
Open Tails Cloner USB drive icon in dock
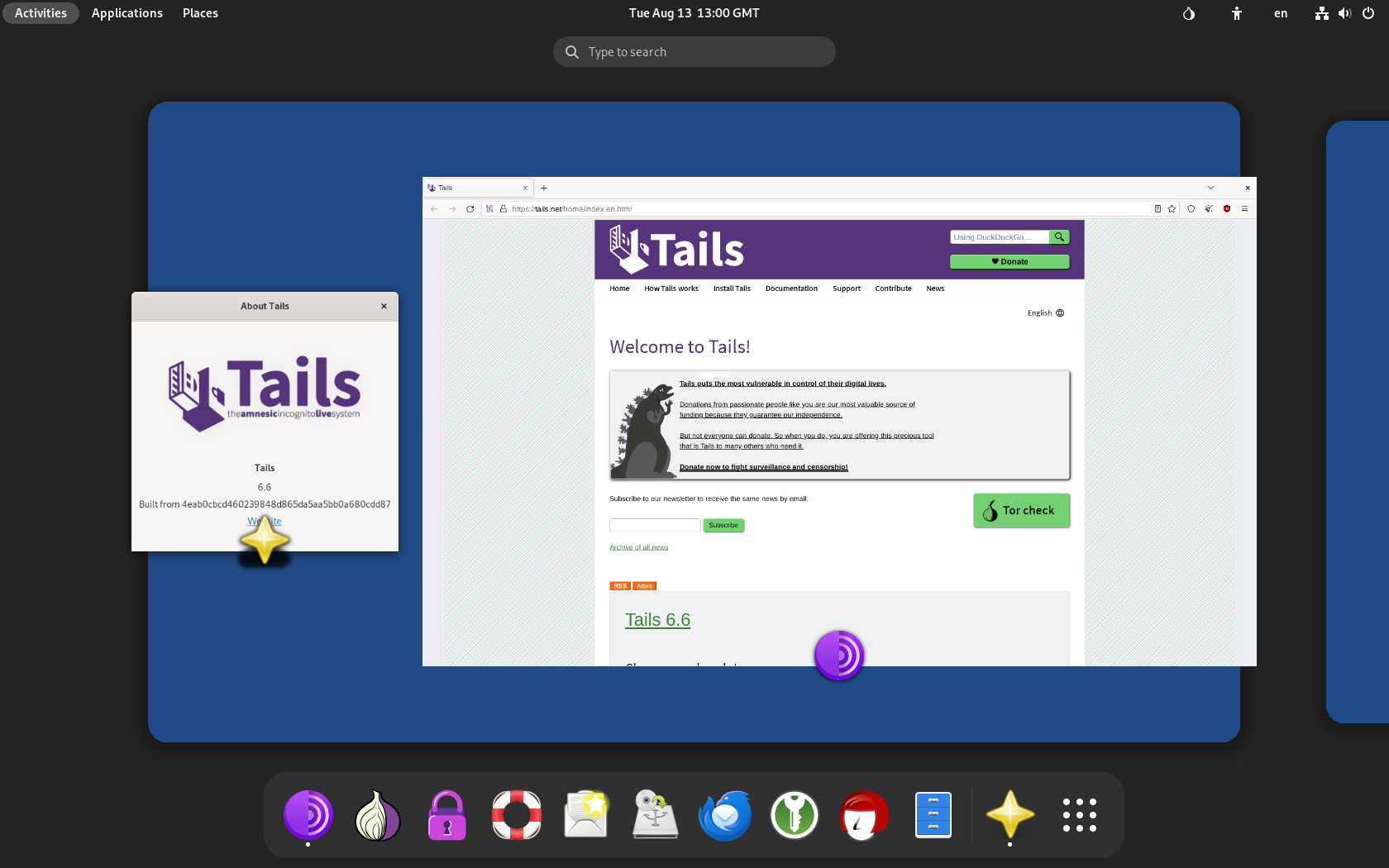pos(656,816)
